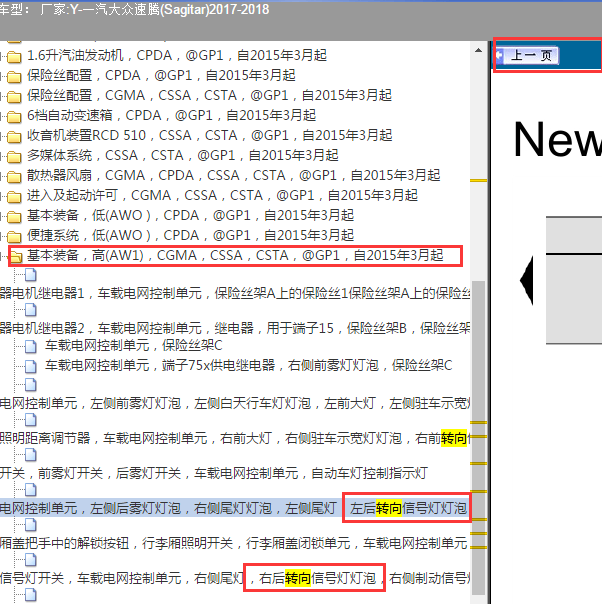Select tree row 6档自动变速箱，CPDA
Viewport: 602px width, 604px height.
171,116
